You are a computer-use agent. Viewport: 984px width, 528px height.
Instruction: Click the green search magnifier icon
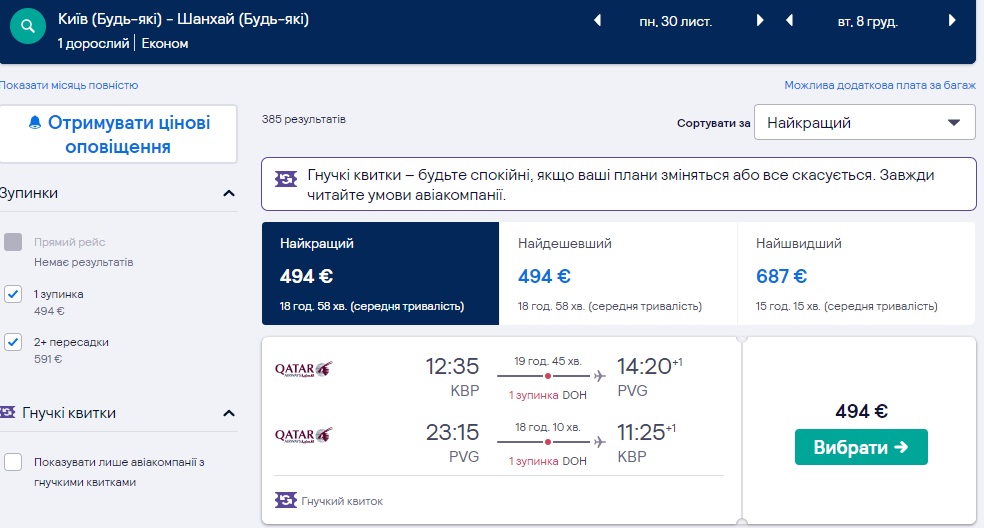[31, 27]
